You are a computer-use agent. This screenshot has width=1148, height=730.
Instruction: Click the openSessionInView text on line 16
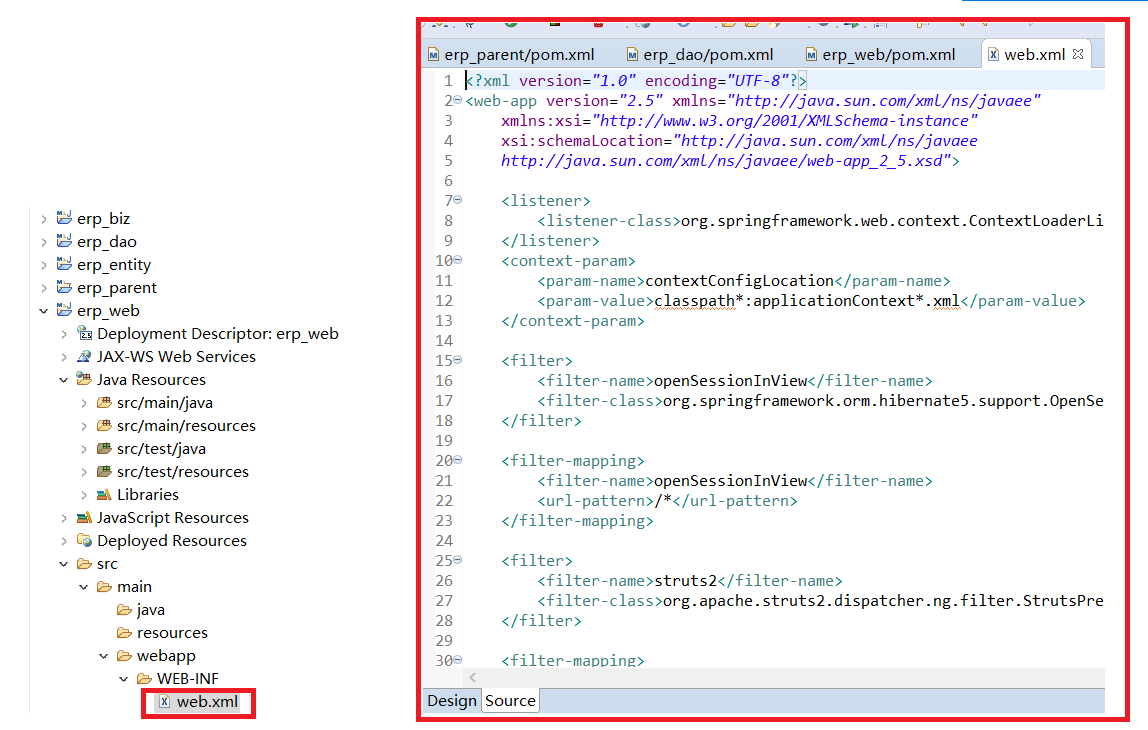coord(731,381)
